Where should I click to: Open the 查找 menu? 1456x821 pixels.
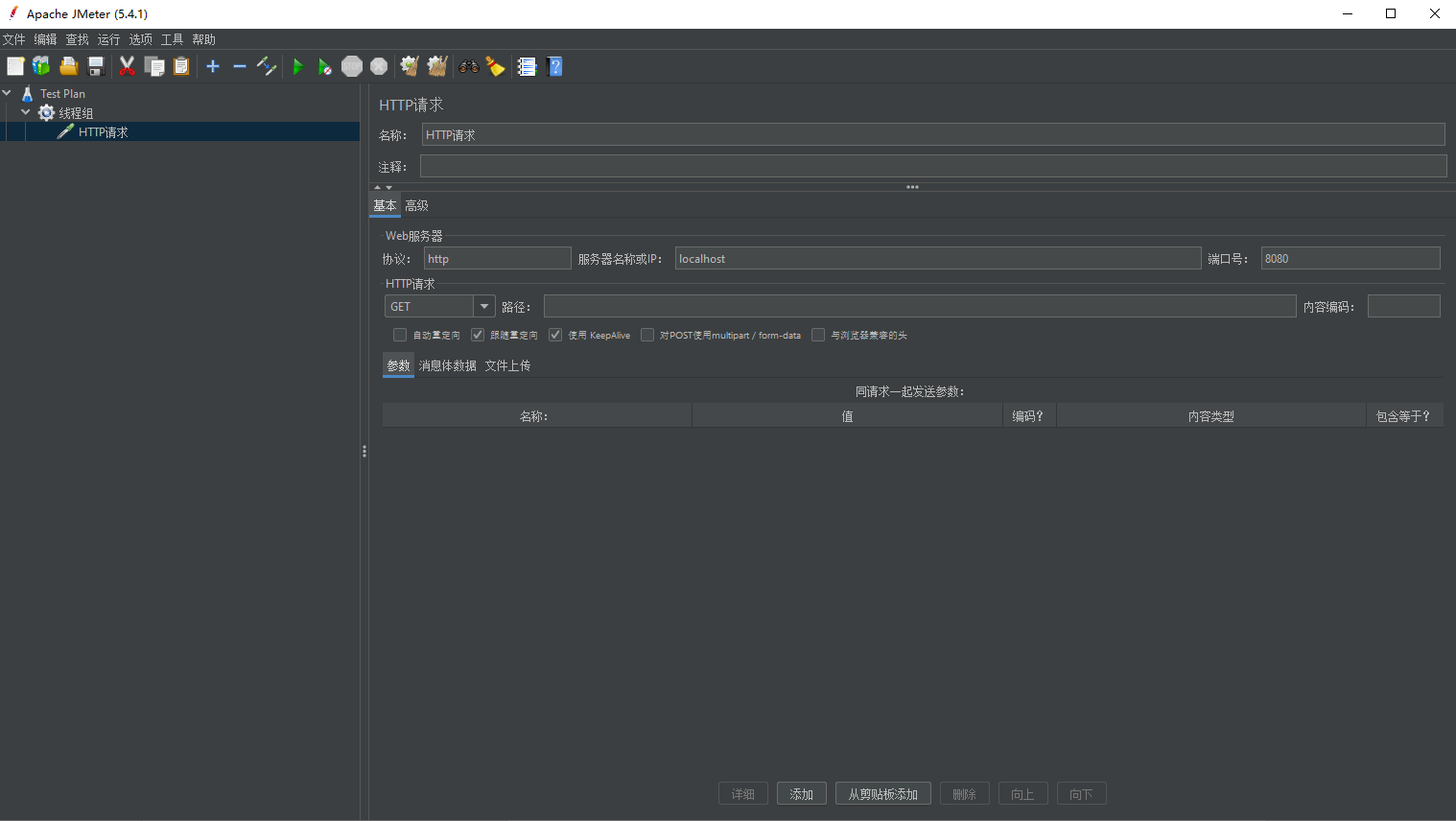(77, 39)
